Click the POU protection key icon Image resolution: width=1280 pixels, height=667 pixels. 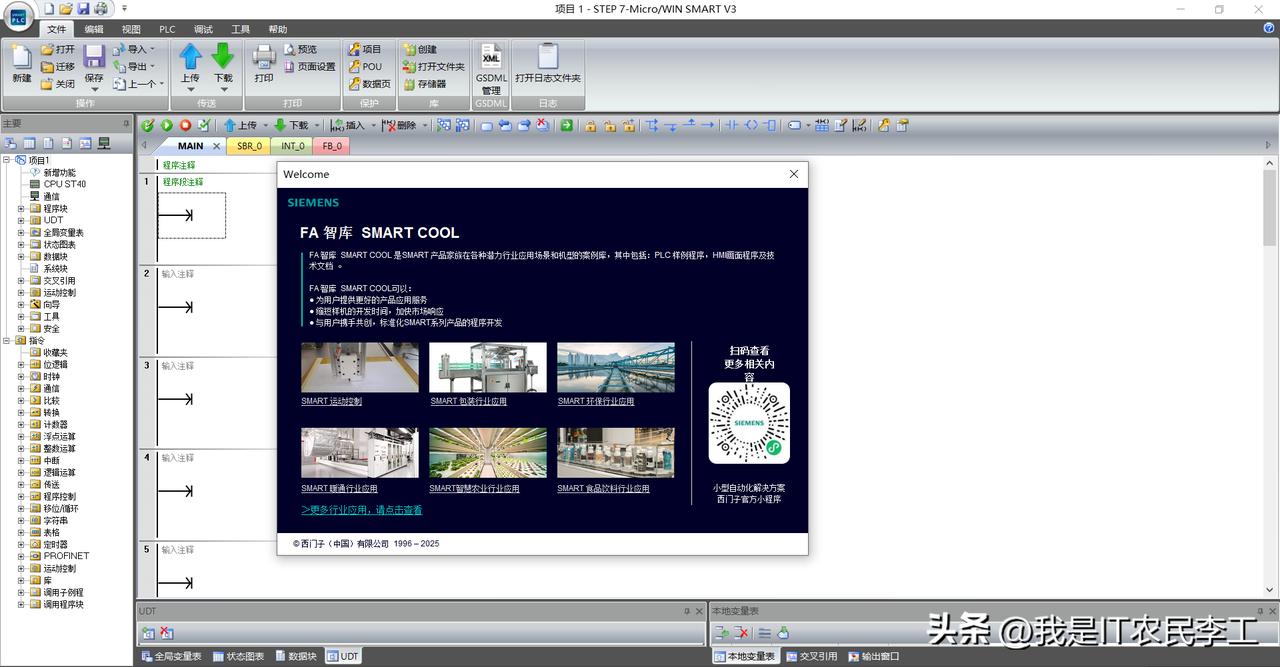point(354,67)
